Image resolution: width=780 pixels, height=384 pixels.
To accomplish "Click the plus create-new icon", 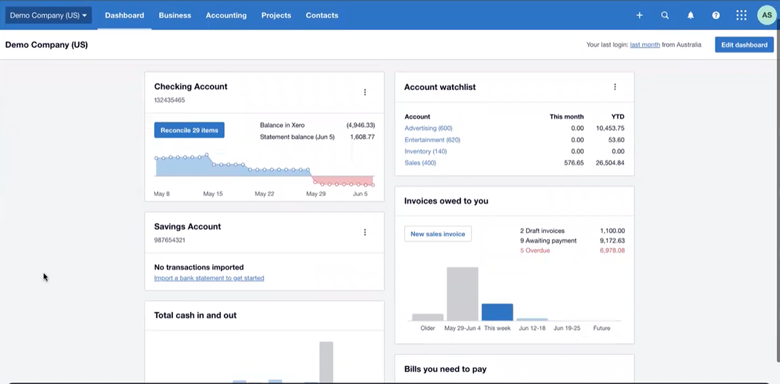I will (x=639, y=15).
